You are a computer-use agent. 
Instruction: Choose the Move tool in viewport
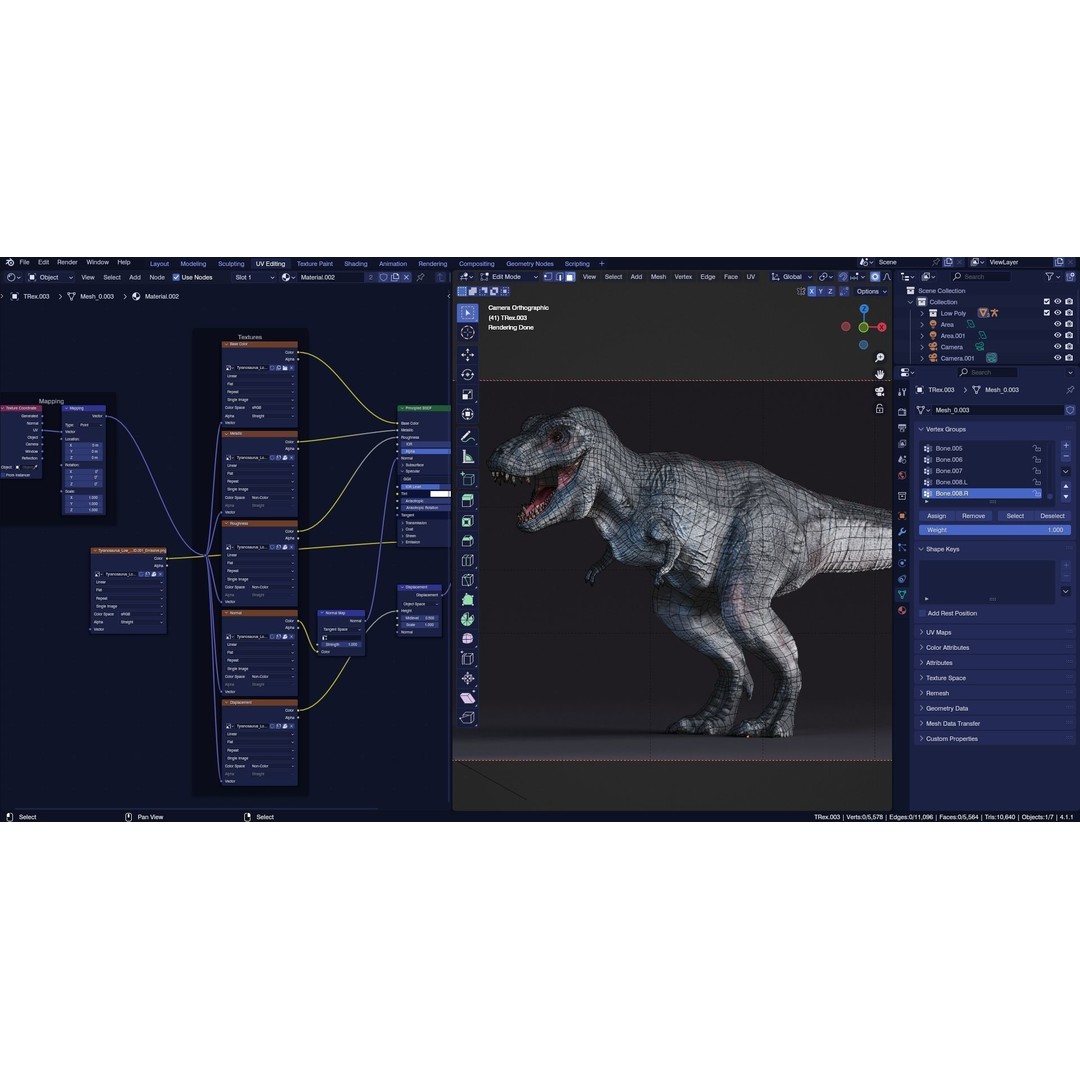pos(468,355)
